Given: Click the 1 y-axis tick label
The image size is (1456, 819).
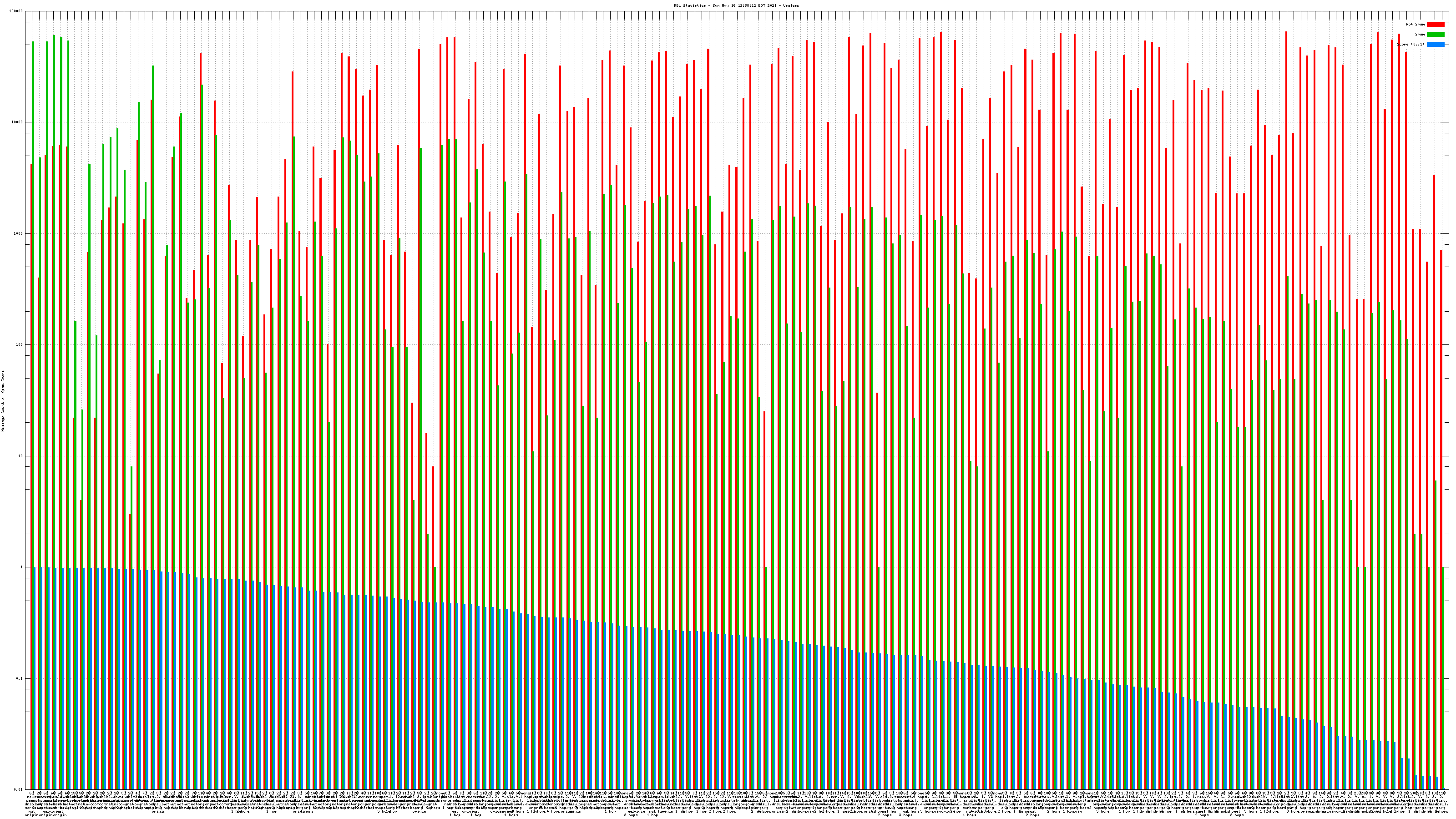Looking at the screenshot, I should coord(22,567).
